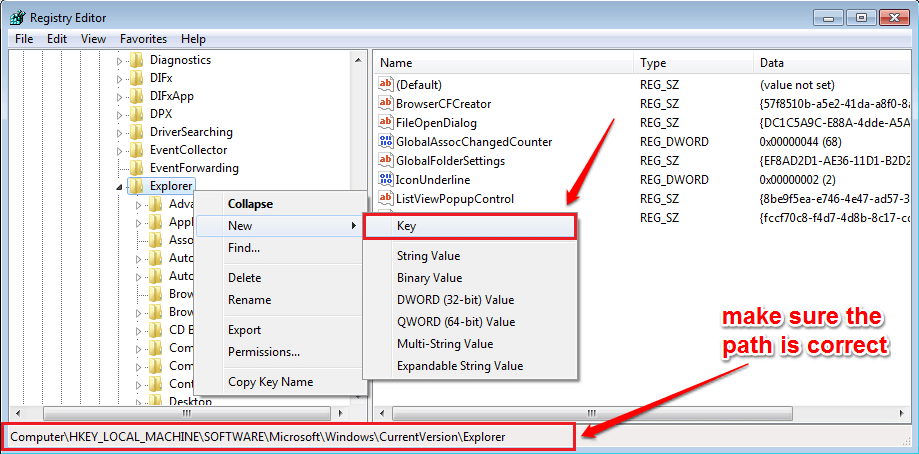Select New in the context menu
This screenshot has height=454, width=919.
pyautogui.click(x=279, y=226)
